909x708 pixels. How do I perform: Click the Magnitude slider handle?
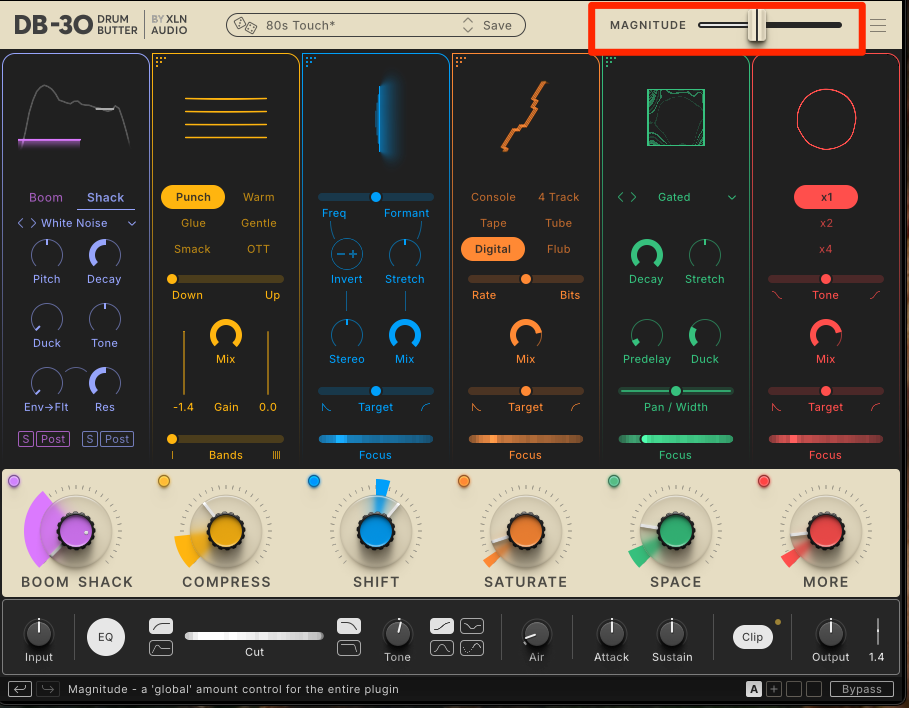click(758, 25)
